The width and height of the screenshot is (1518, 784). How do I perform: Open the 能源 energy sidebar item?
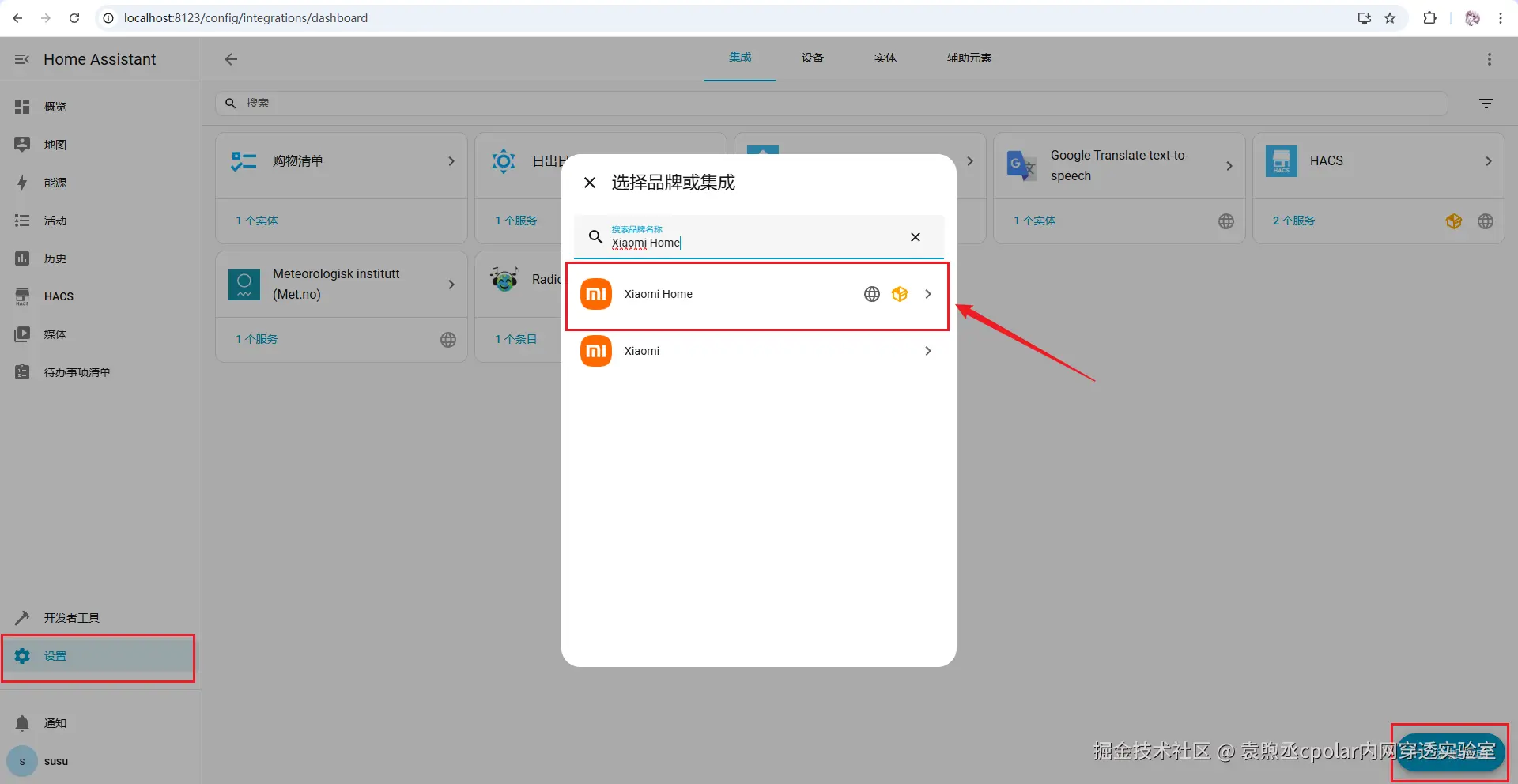tap(100, 183)
